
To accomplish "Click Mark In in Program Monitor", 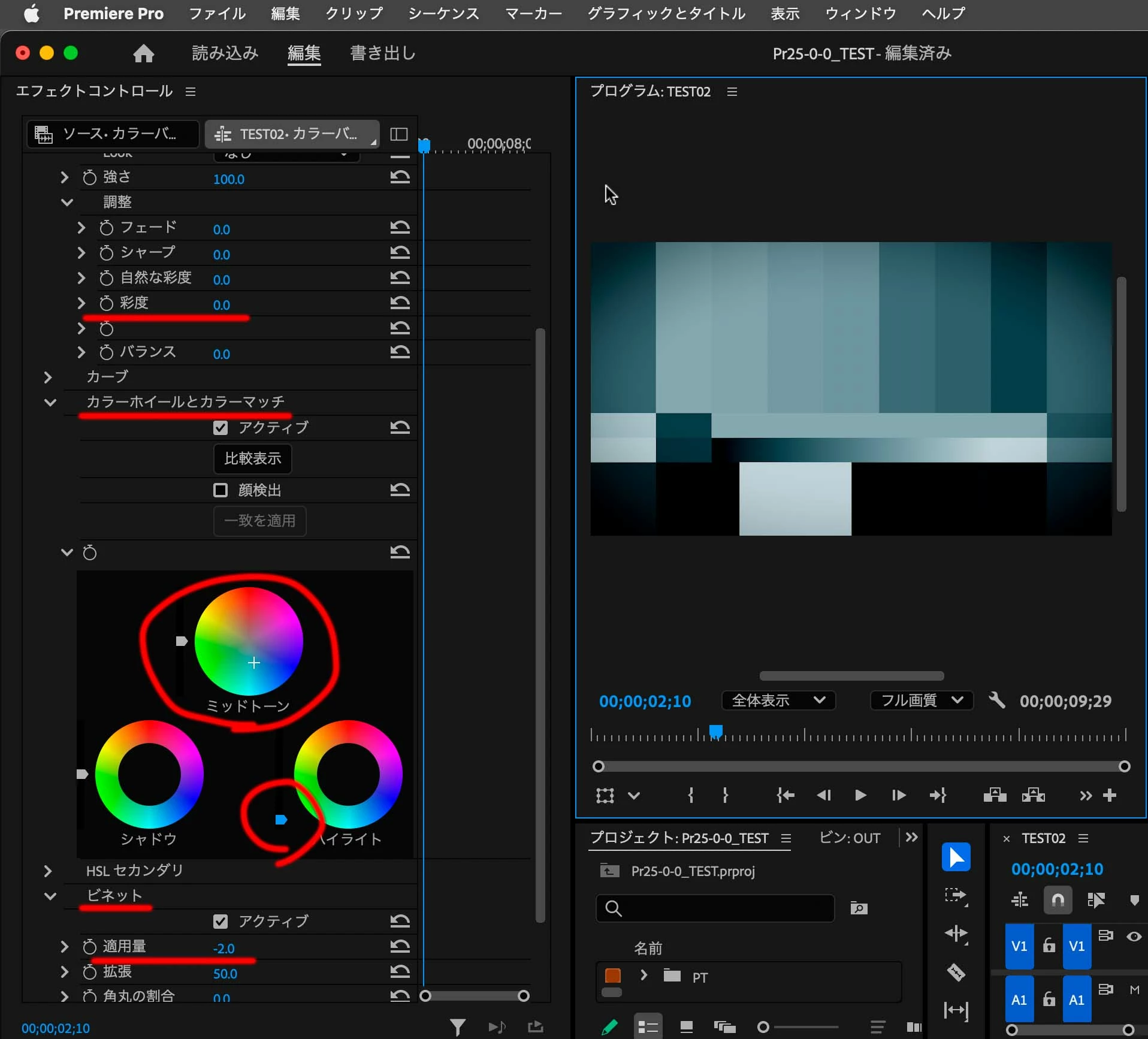I will [691, 795].
